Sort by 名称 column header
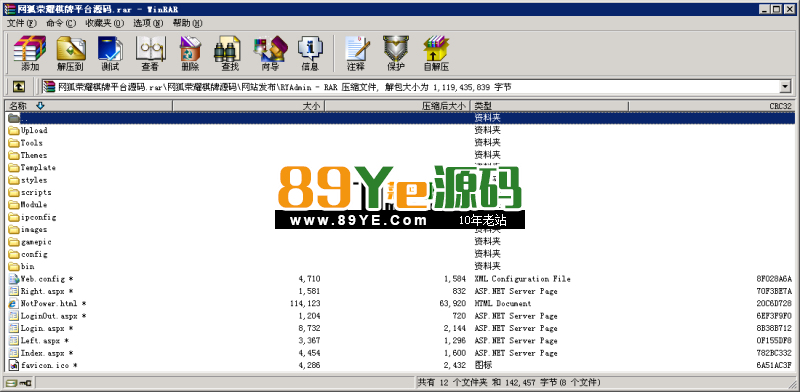The height and width of the screenshot is (392, 800). click(x=89, y=106)
